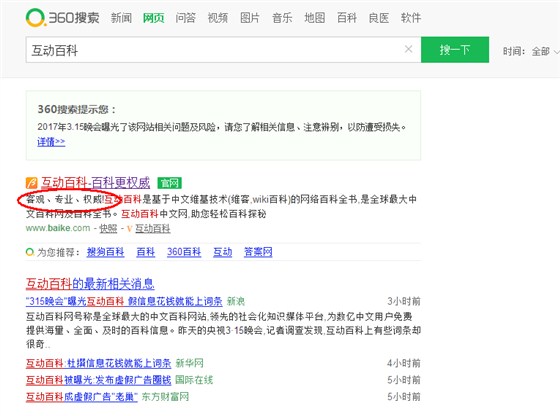Open the 良医 tab
The image size is (560, 416).
[379, 17]
